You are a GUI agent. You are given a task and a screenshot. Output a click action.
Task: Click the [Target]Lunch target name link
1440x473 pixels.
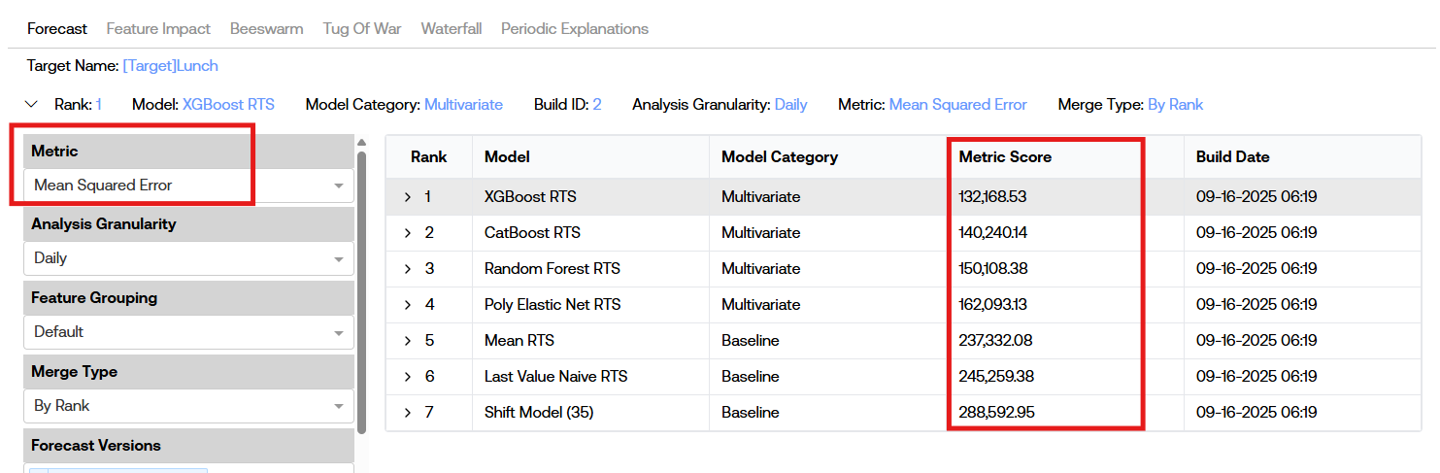point(170,66)
